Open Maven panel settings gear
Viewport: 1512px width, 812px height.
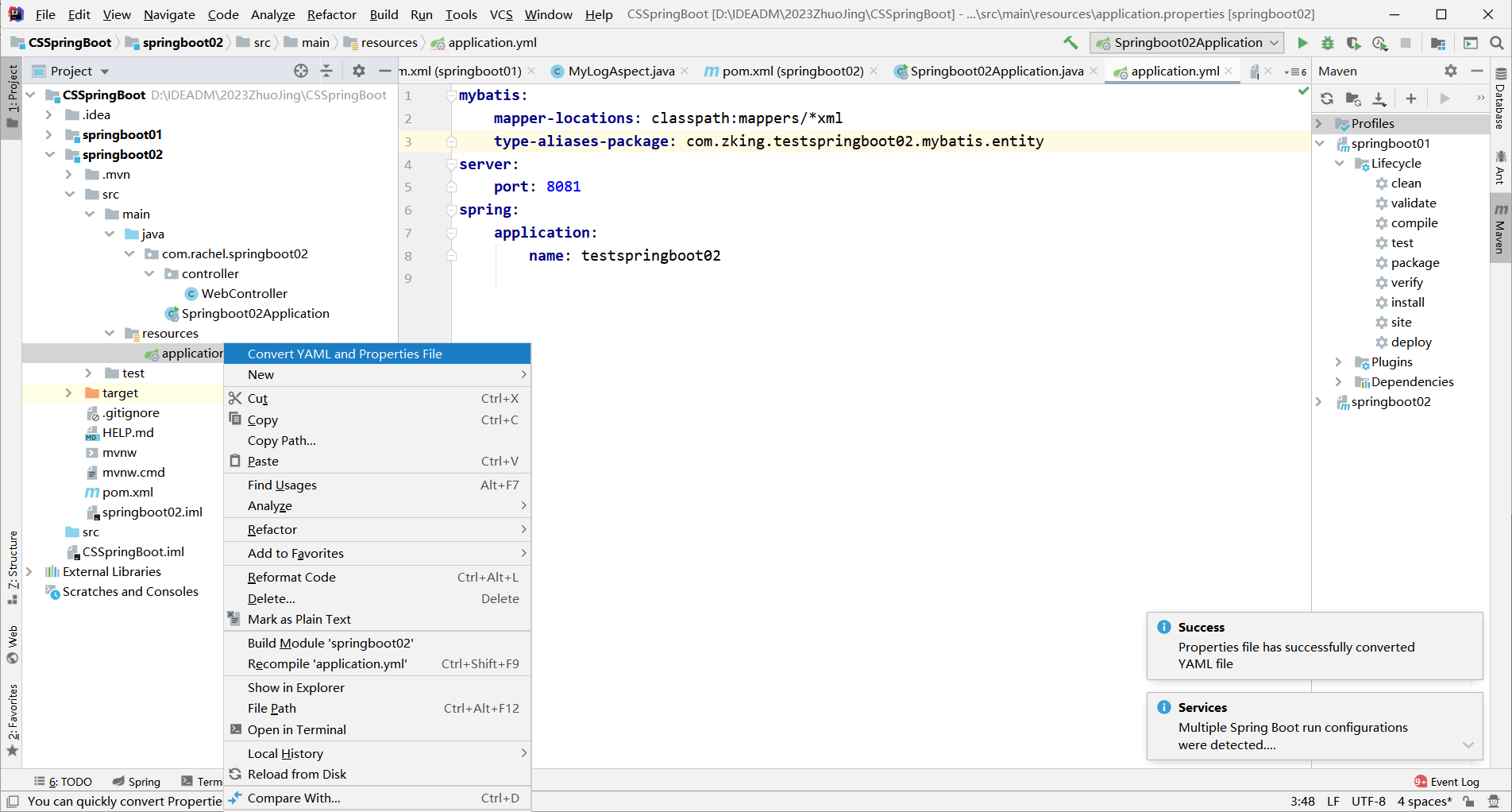(x=1451, y=71)
